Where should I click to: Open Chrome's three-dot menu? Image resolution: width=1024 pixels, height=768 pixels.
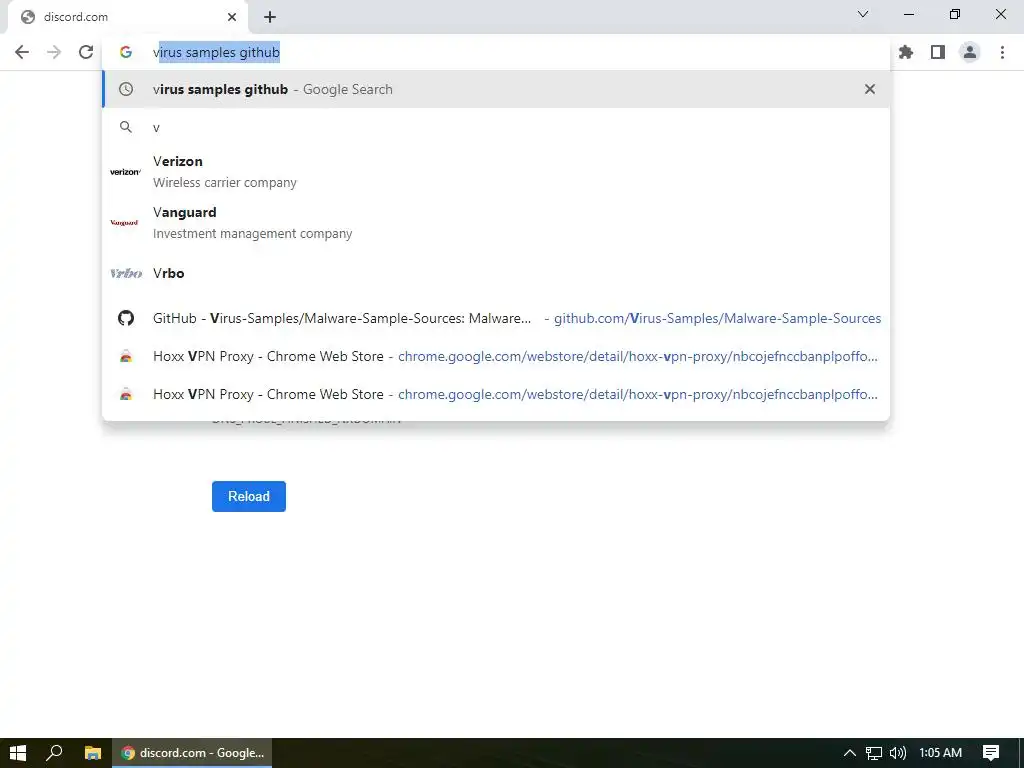tap(1002, 52)
